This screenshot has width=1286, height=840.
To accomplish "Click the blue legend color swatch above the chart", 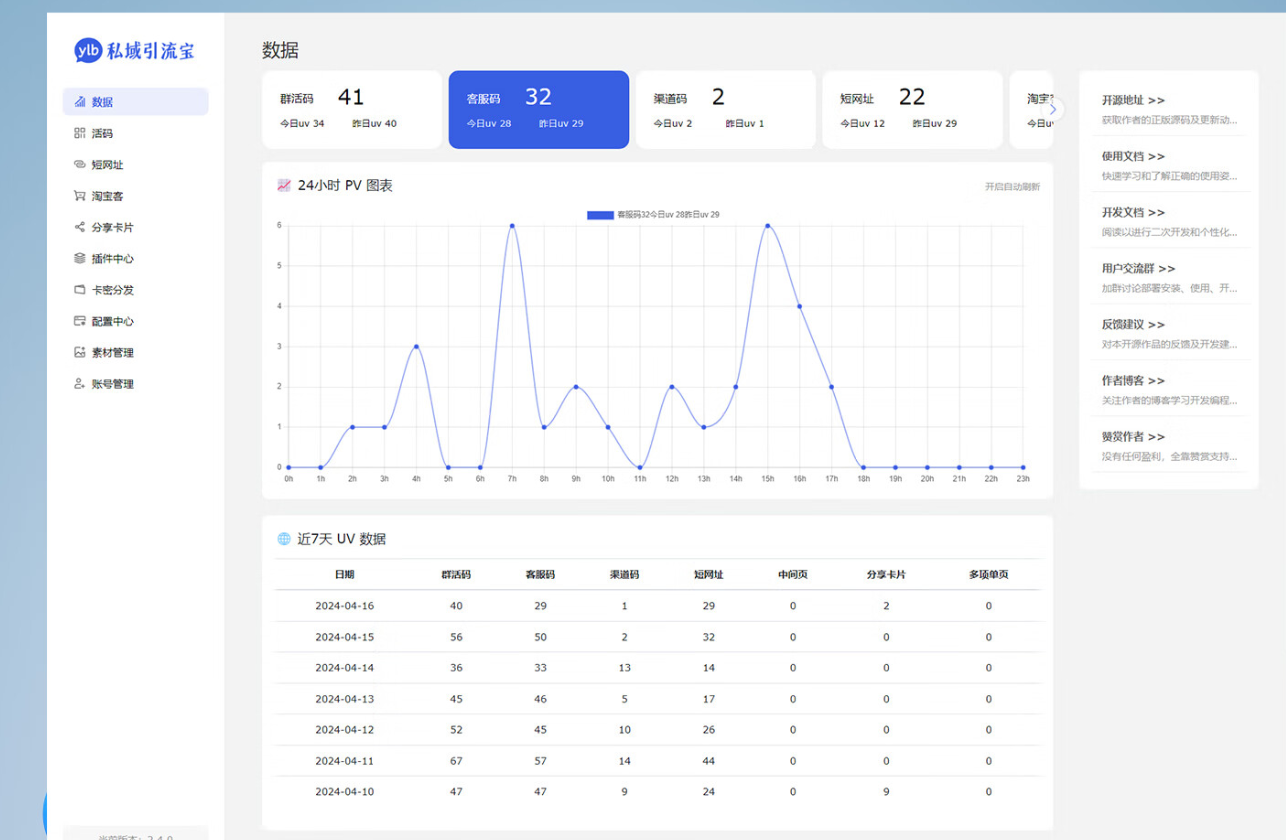I will tap(600, 214).
